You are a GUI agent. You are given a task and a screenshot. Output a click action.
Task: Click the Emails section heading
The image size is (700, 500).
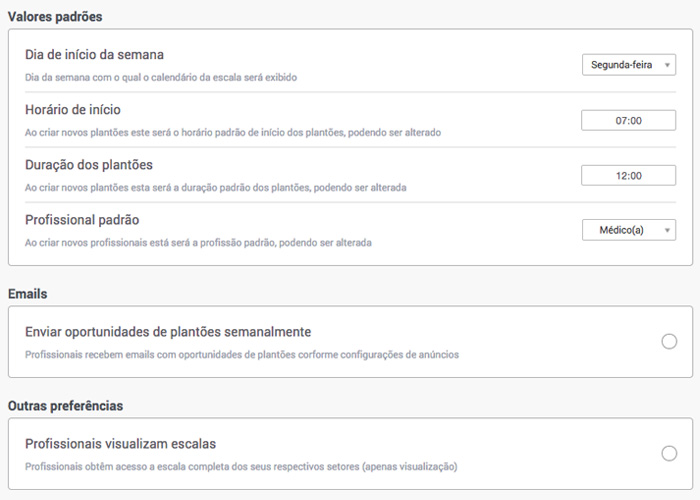tap(28, 294)
